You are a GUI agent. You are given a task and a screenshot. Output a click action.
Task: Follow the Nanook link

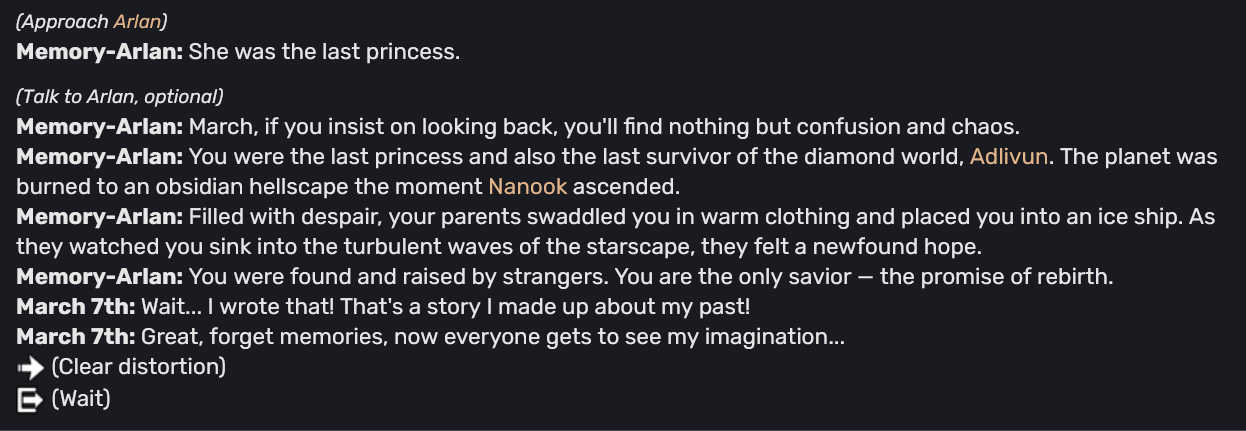(527, 186)
